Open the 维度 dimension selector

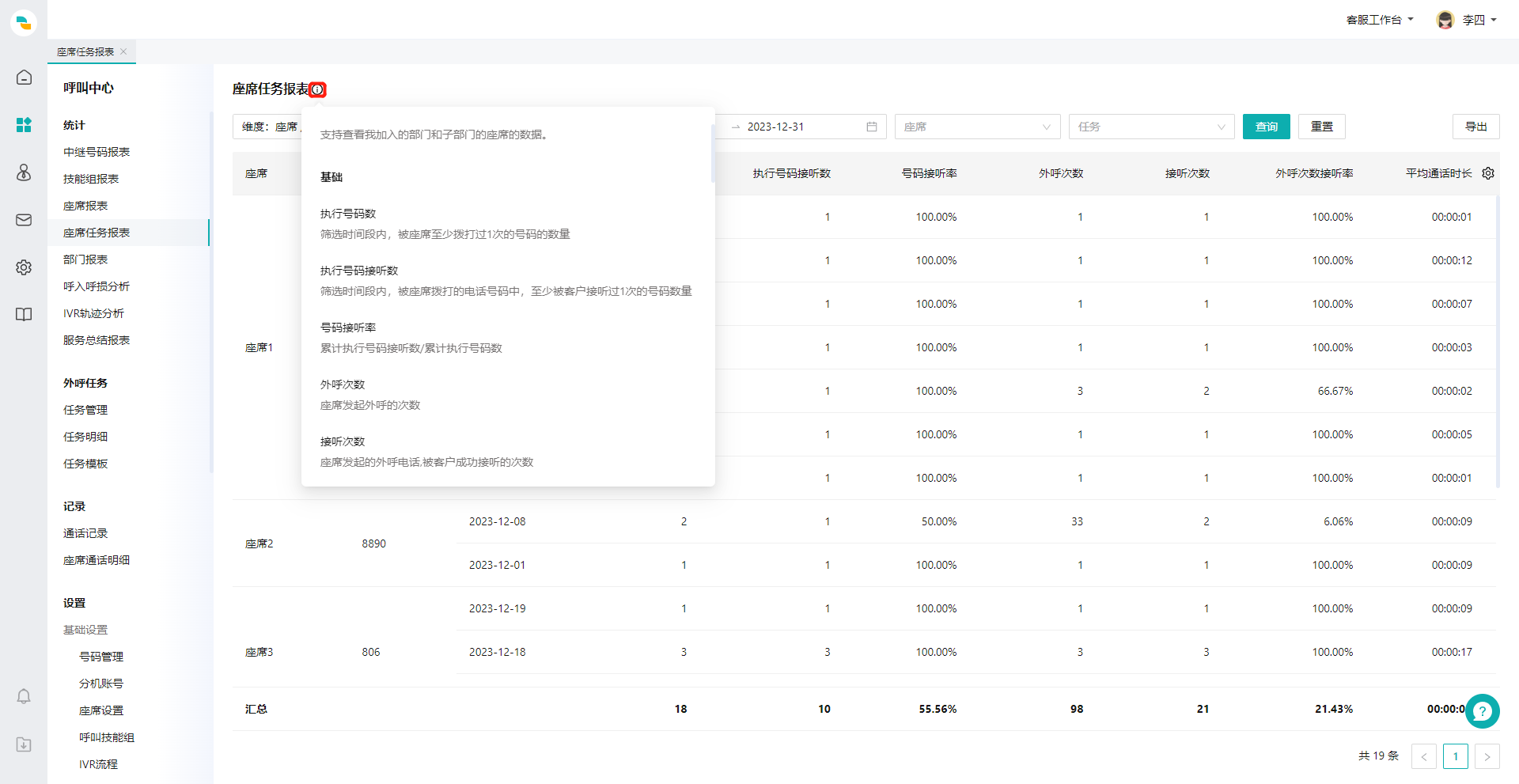click(267, 127)
